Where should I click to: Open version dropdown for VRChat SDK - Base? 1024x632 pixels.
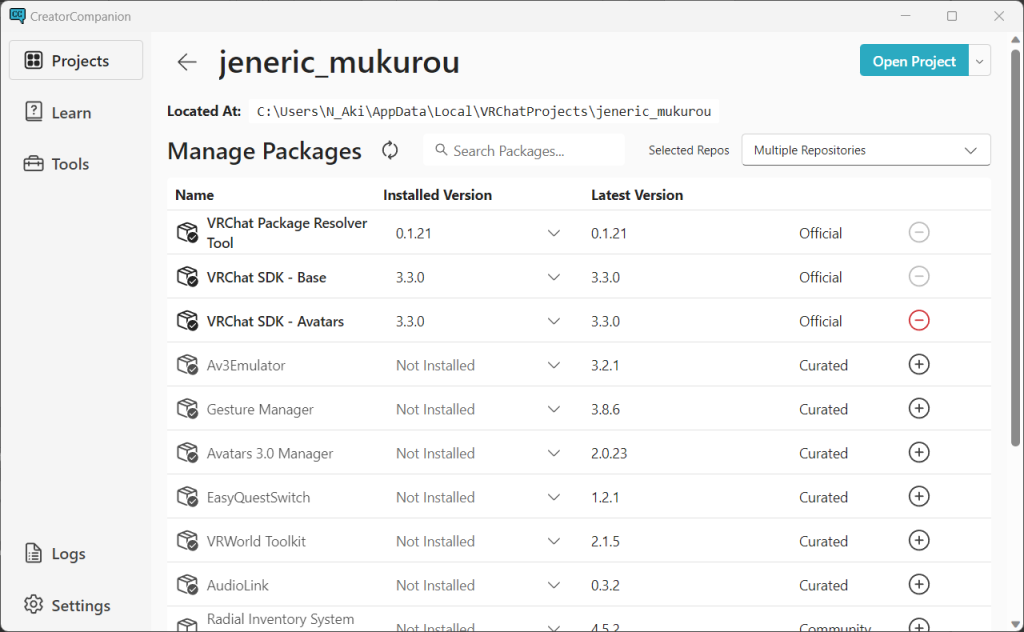[x=554, y=277]
